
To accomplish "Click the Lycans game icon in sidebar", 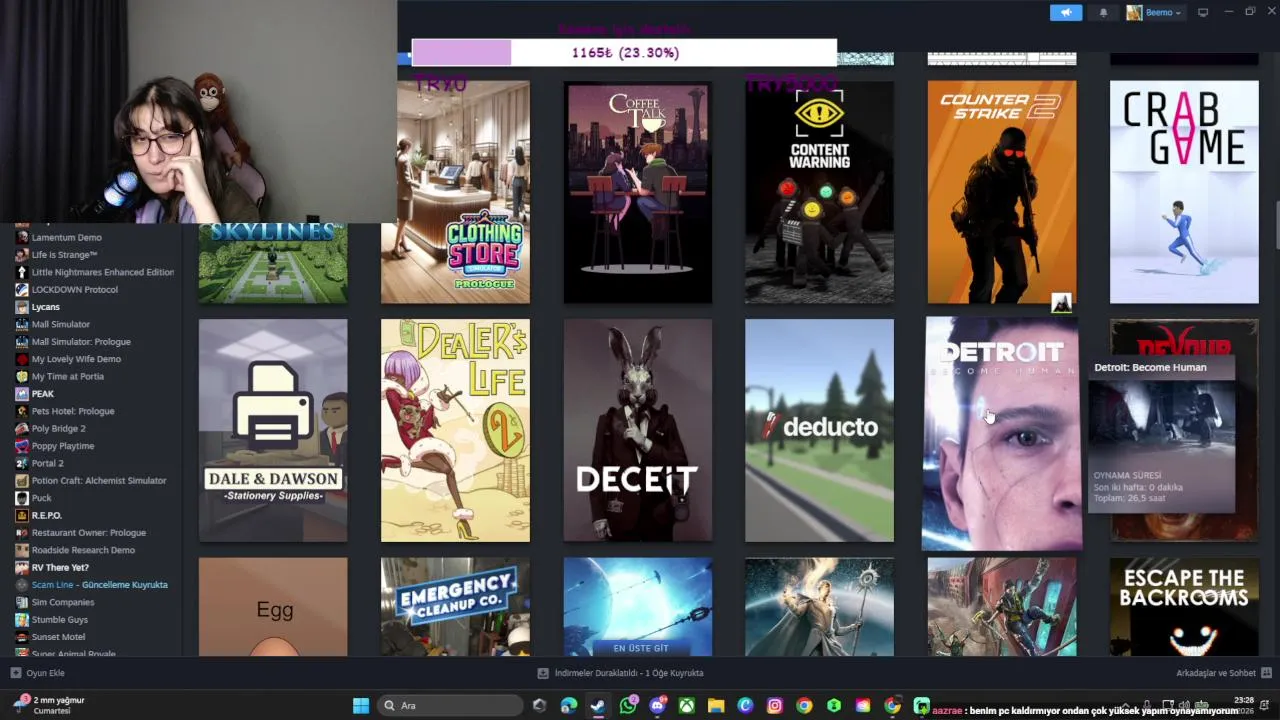I will [x=22, y=307].
